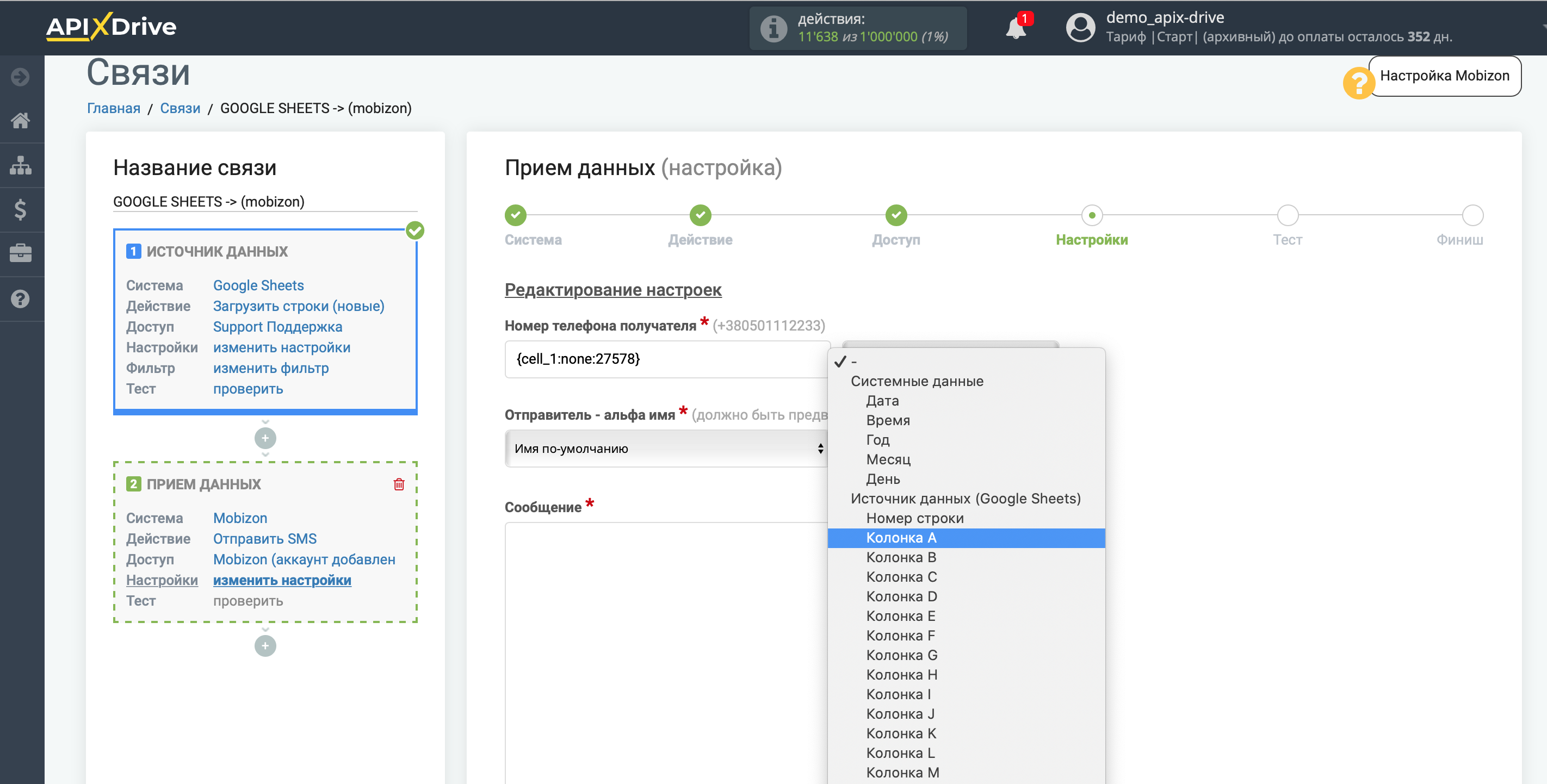Open Mobizon (аккаунт добавлен access link
The width and height of the screenshot is (1547, 784).
(304, 559)
